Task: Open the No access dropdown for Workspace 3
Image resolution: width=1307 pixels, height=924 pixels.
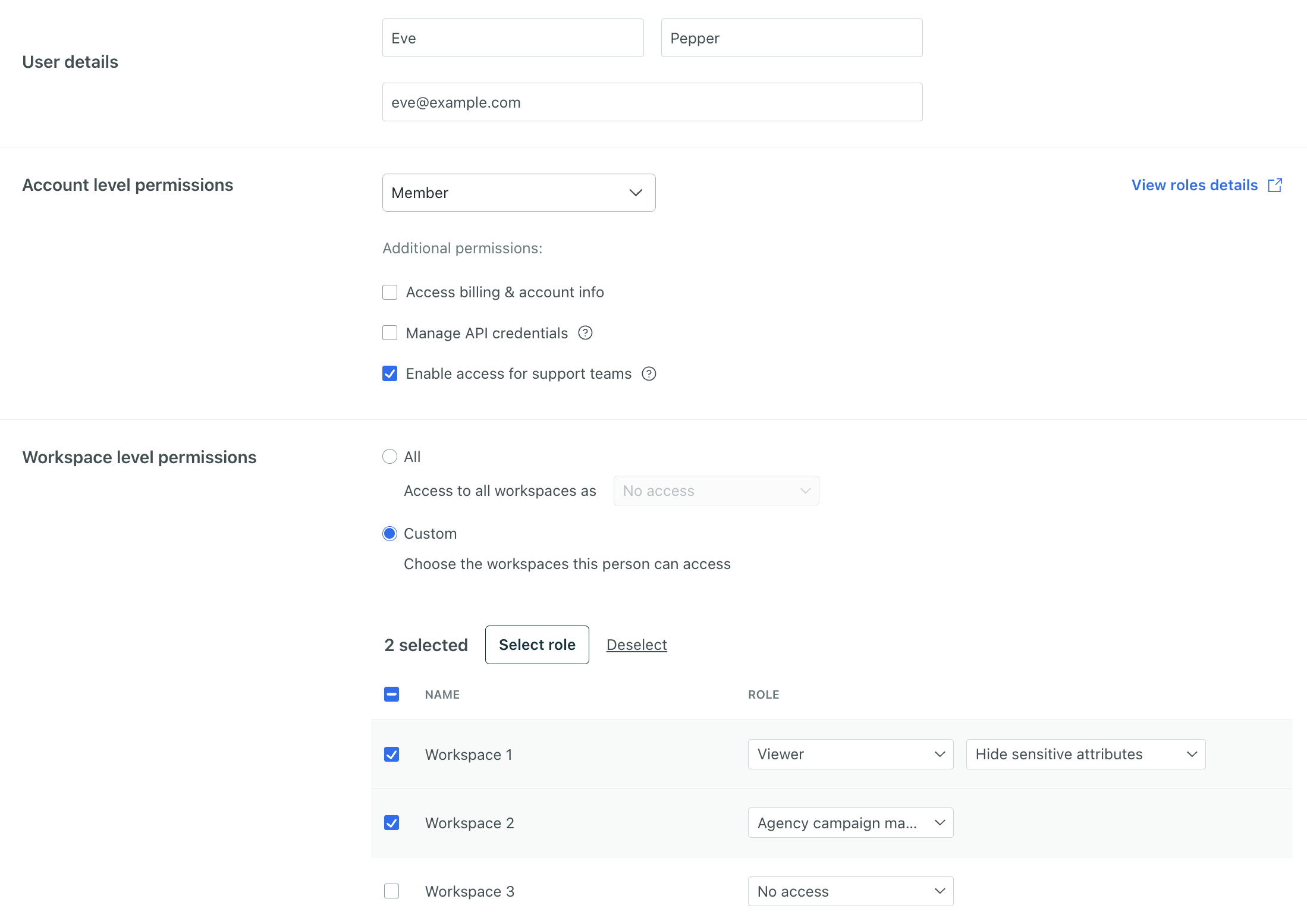Action: (x=850, y=891)
